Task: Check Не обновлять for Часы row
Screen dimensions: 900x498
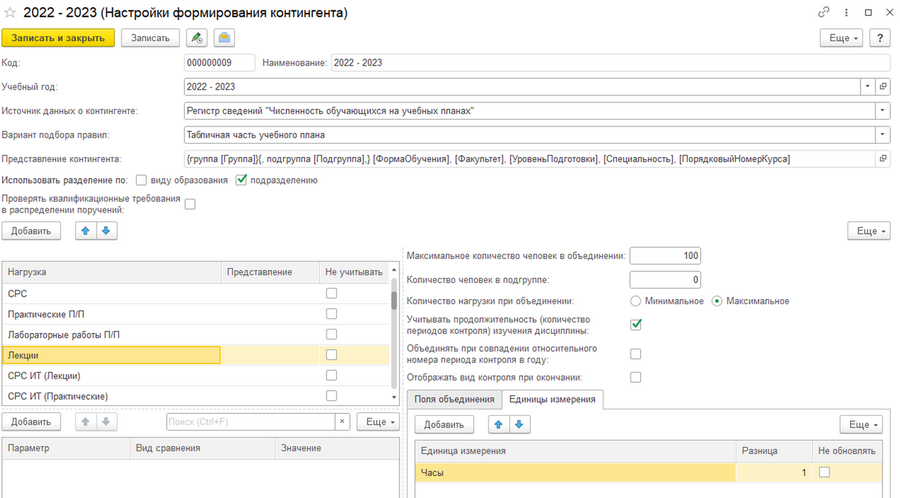Action: [824, 472]
